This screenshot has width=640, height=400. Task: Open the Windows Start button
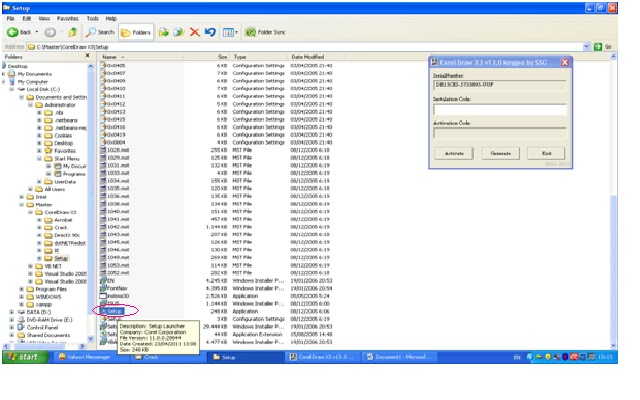click(x=24, y=357)
